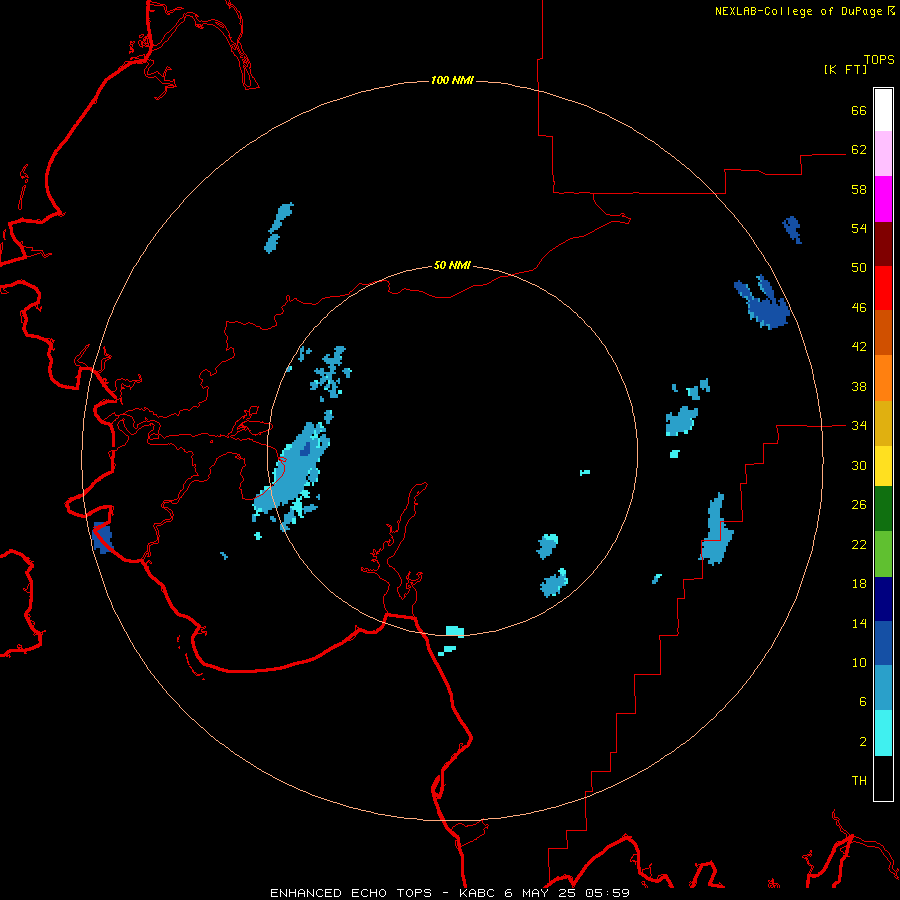Click the legend value 66

click(x=859, y=110)
